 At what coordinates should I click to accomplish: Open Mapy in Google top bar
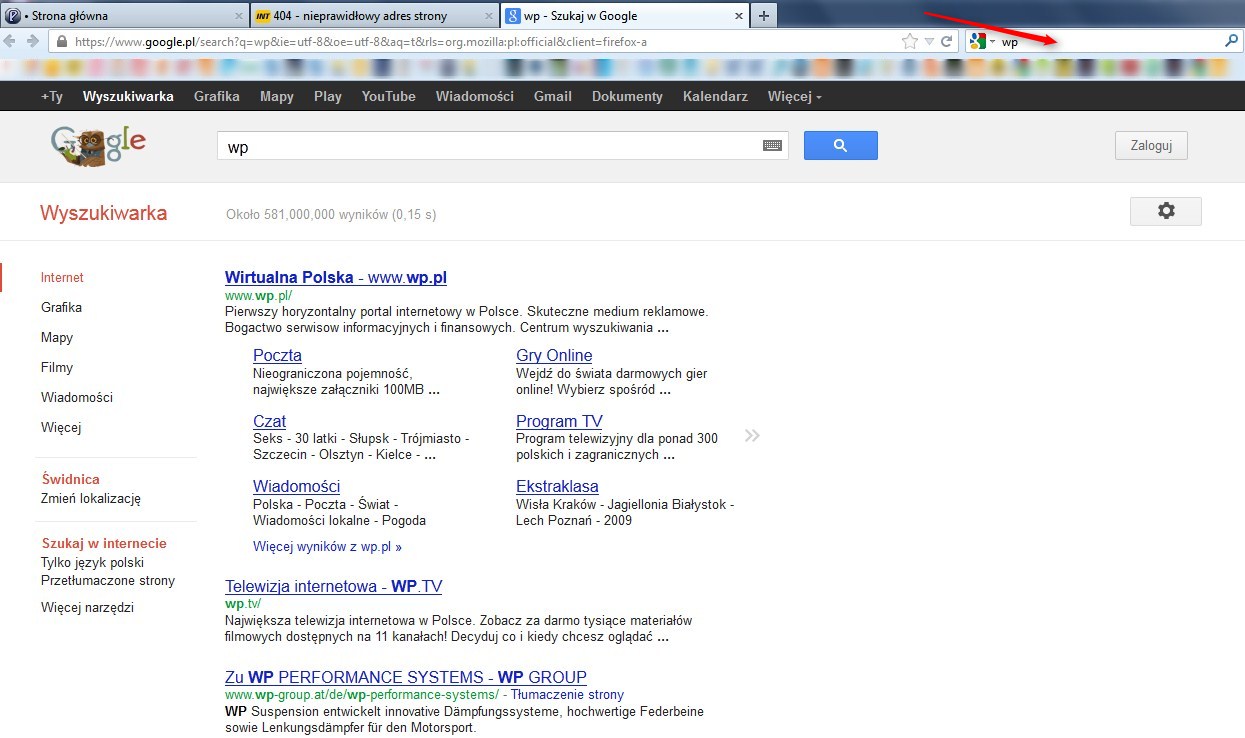point(277,97)
